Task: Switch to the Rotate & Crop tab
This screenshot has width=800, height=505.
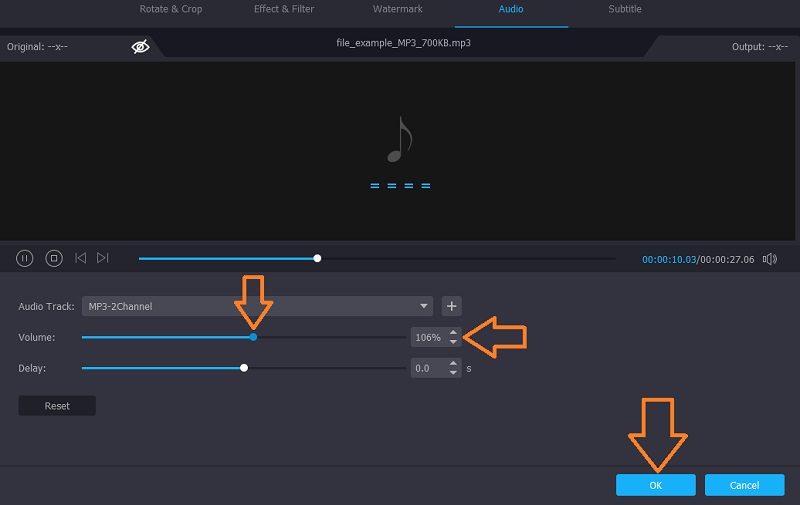Action: click(169, 9)
